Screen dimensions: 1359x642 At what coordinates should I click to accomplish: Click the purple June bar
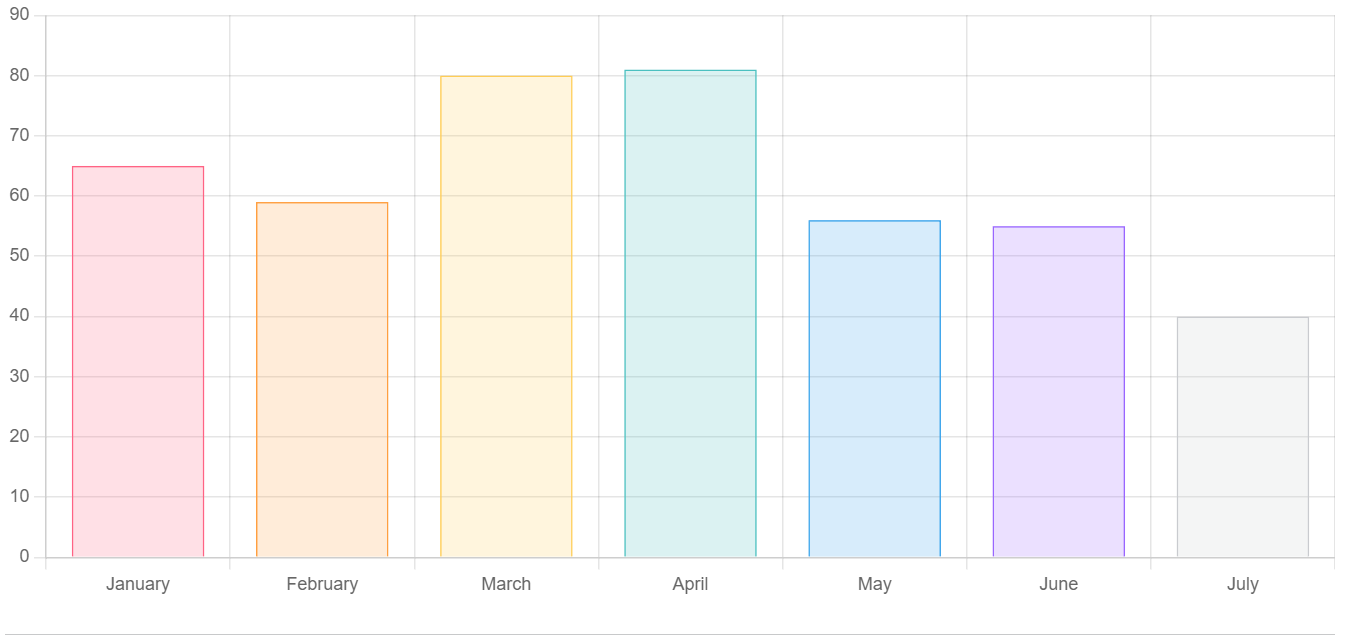pos(1058,391)
